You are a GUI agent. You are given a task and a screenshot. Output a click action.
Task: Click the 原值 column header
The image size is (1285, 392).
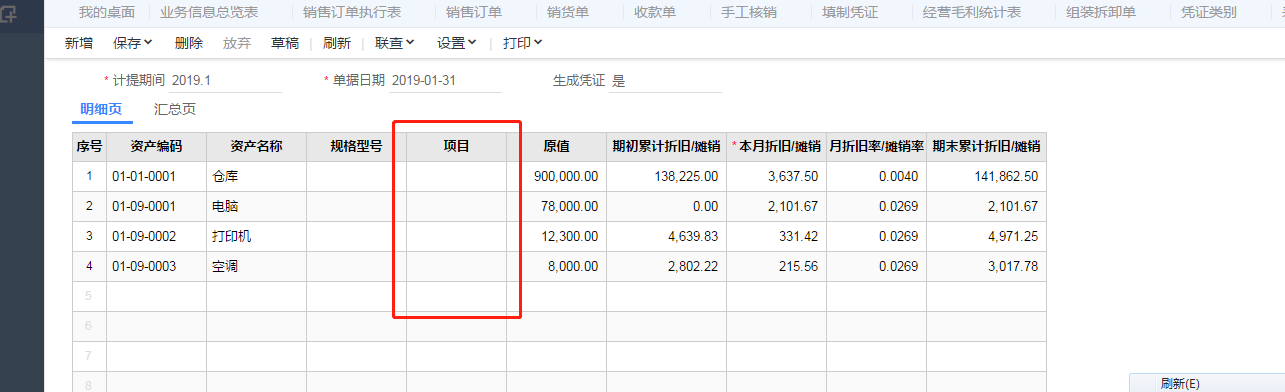point(557,146)
